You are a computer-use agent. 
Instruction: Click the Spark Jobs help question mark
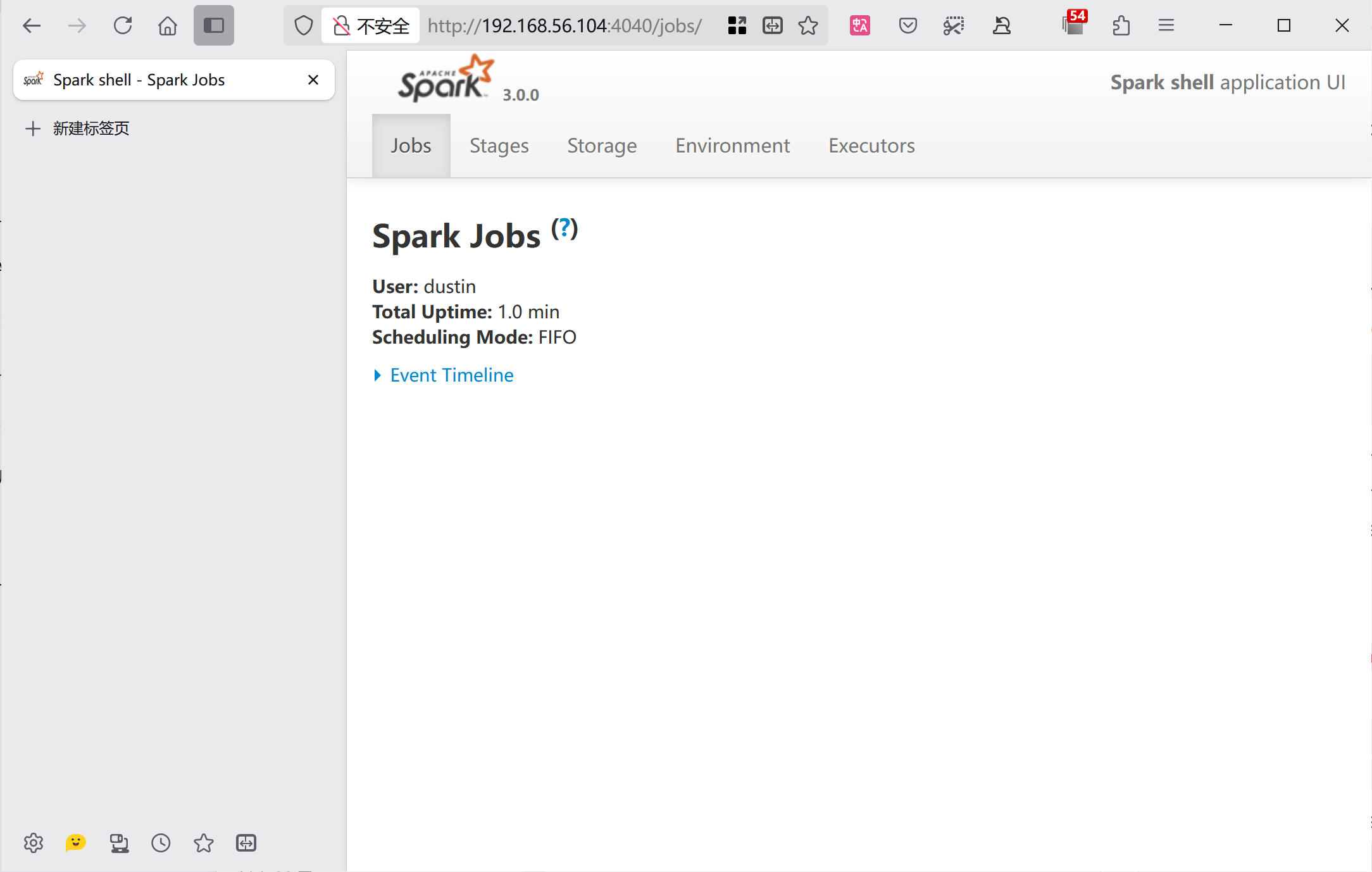pyautogui.click(x=564, y=228)
